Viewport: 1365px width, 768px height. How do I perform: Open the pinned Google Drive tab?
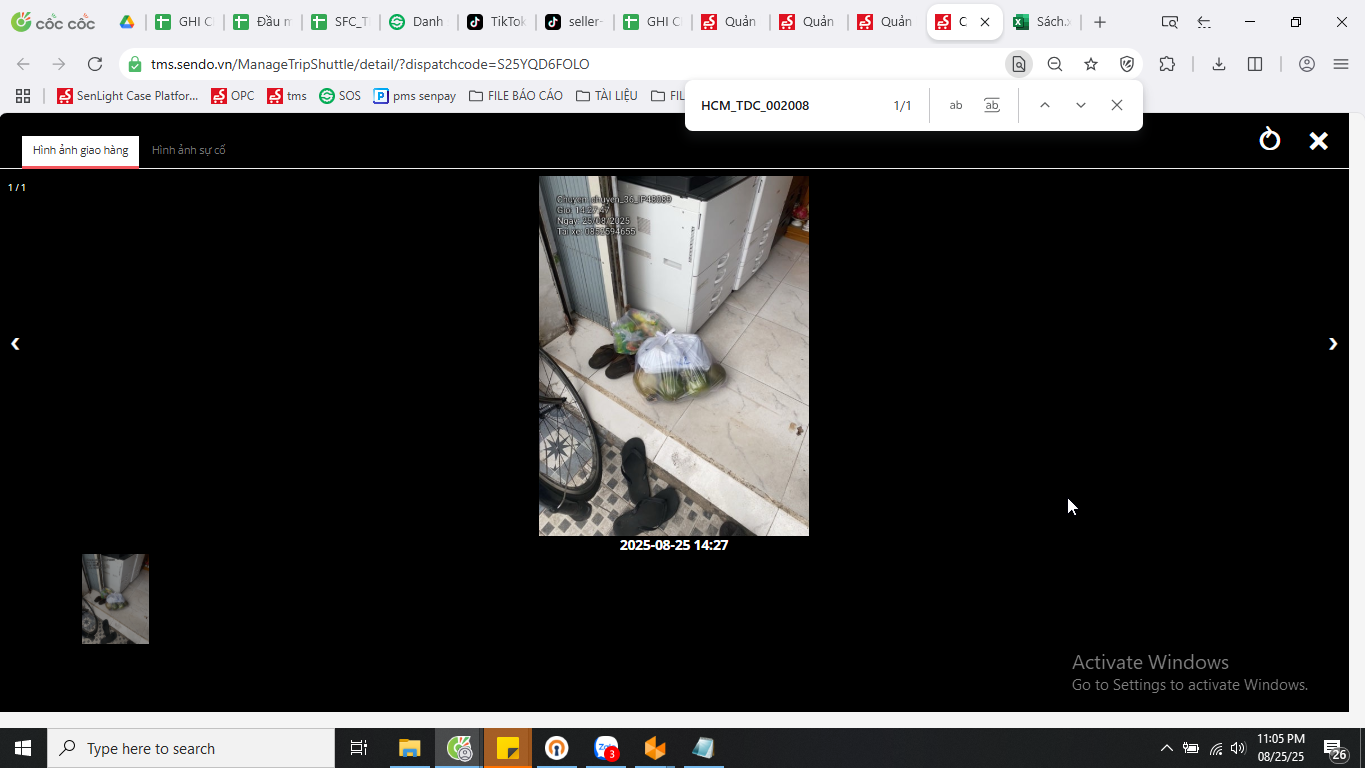[127, 22]
